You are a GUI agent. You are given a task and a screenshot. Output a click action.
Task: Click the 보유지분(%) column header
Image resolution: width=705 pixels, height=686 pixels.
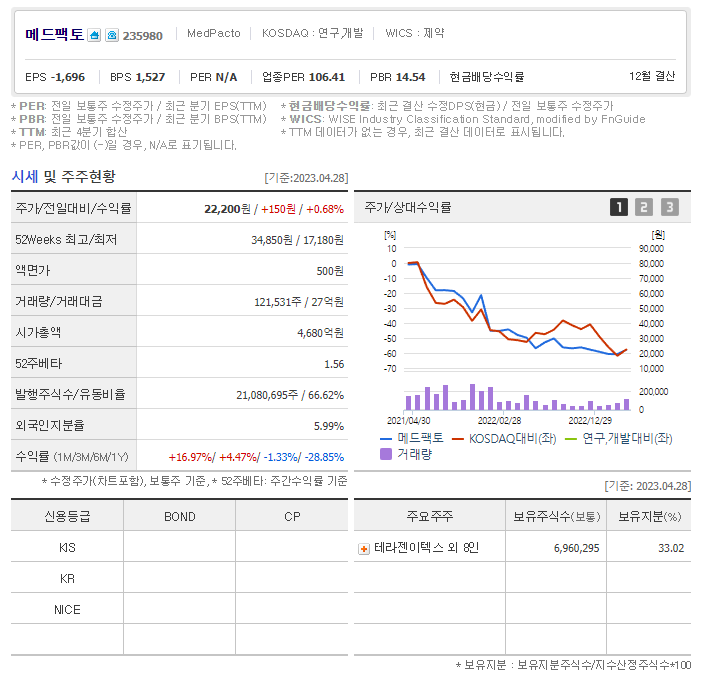point(649,516)
